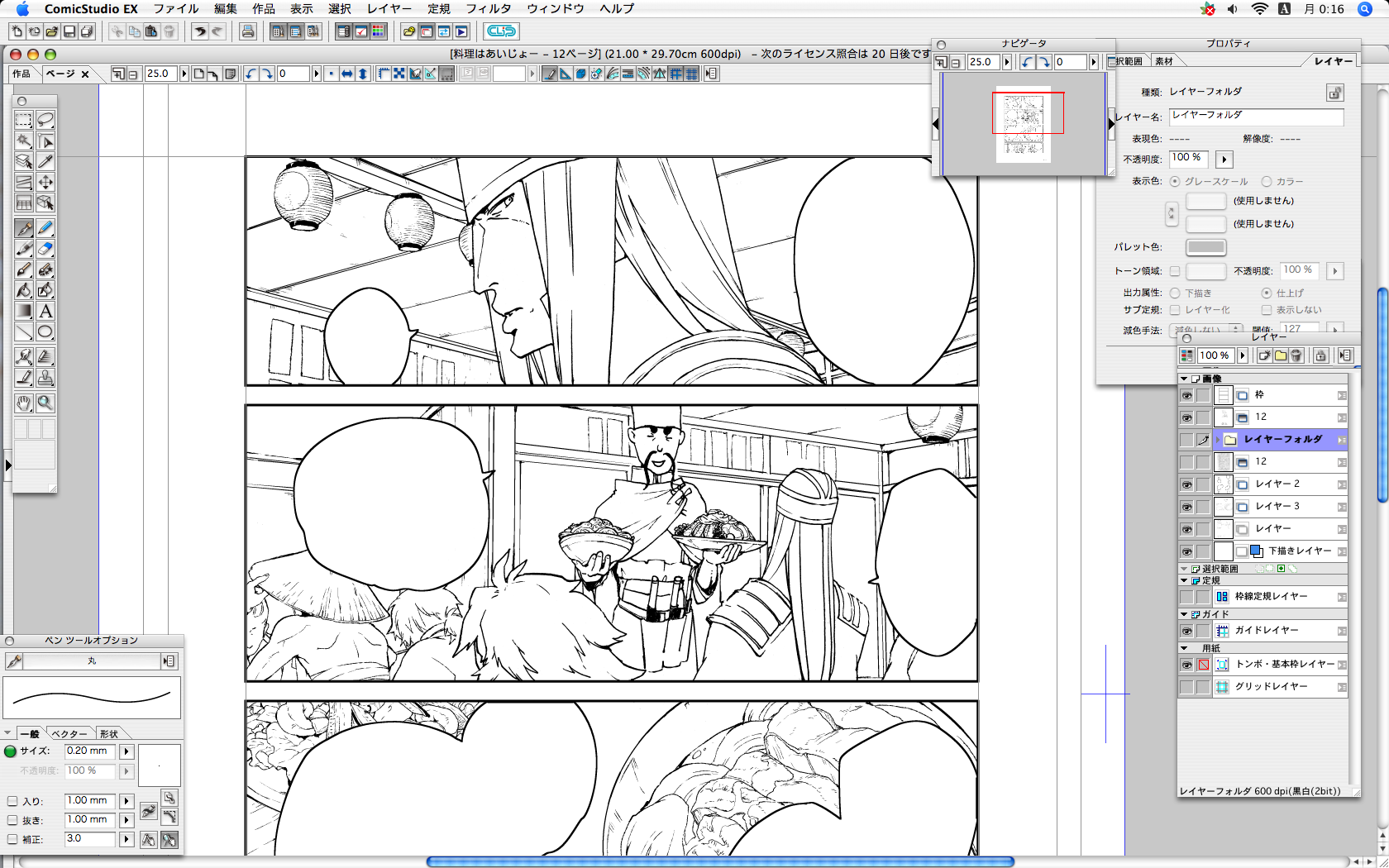Open the canvas zoom 25.0 arrow dropdown
The width and height of the screenshot is (1389, 868).
pyautogui.click(x=184, y=74)
